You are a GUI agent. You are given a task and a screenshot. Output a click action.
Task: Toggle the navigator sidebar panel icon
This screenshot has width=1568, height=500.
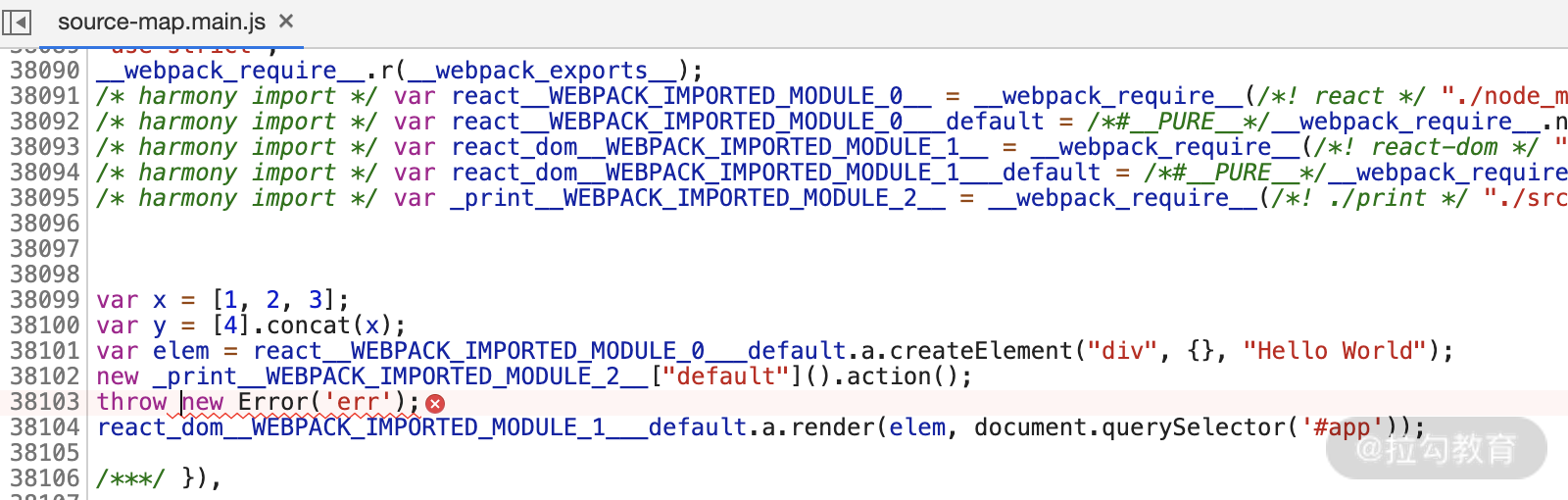[18, 22]
